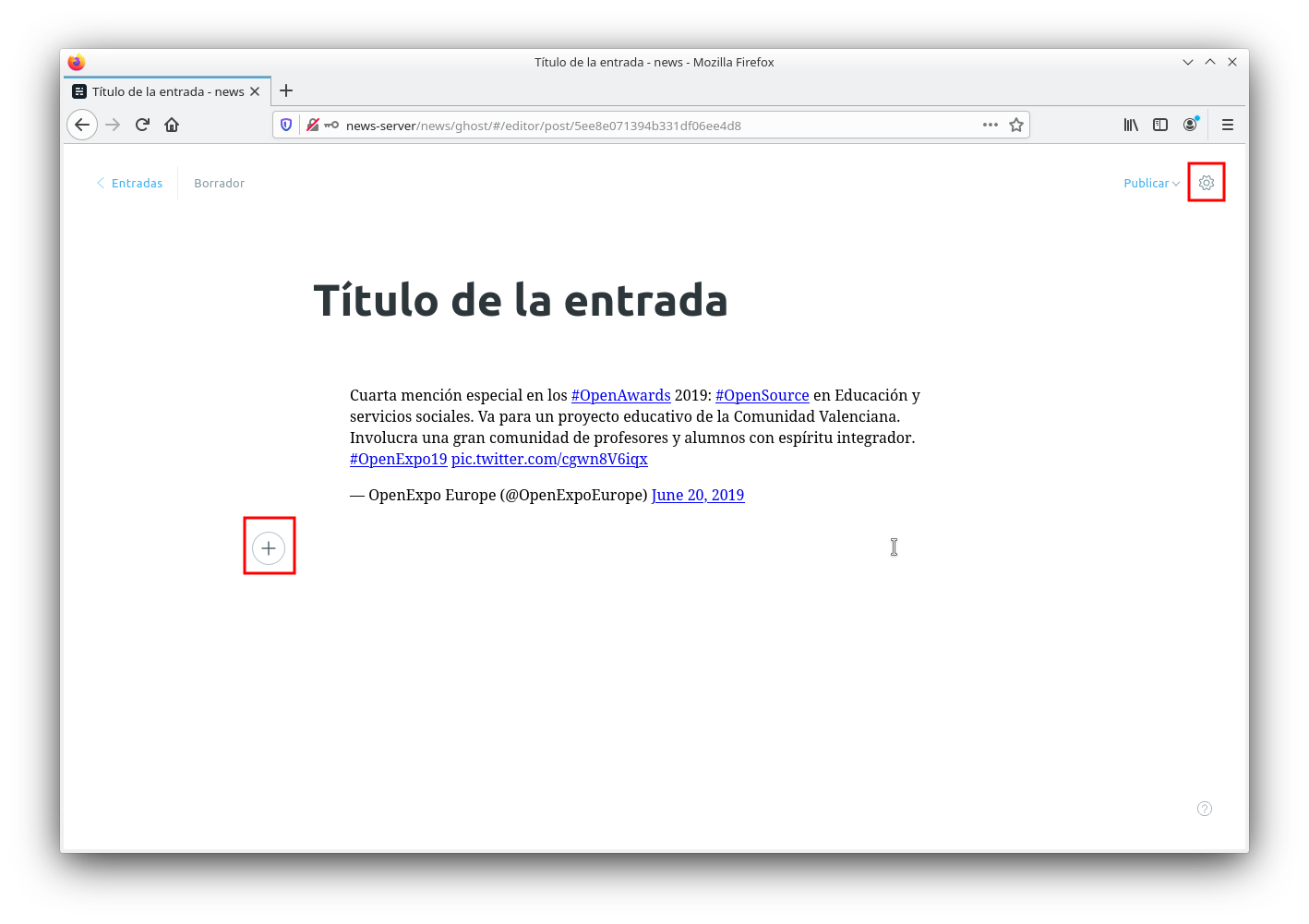
Task: Open Firefox hamburger application menu
Action: [1227, 125]
